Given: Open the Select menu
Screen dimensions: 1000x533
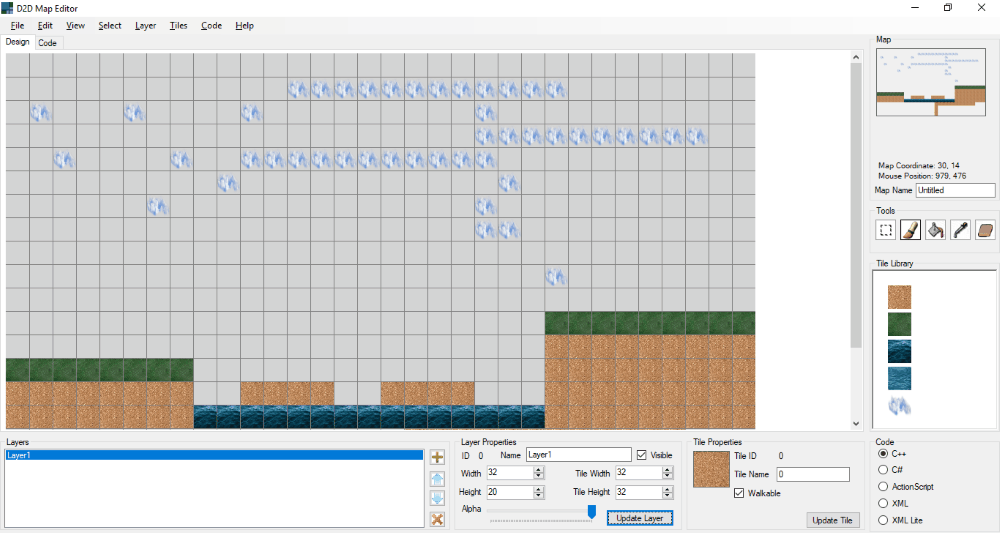Looking at the screenshot, I should [110, 26].
